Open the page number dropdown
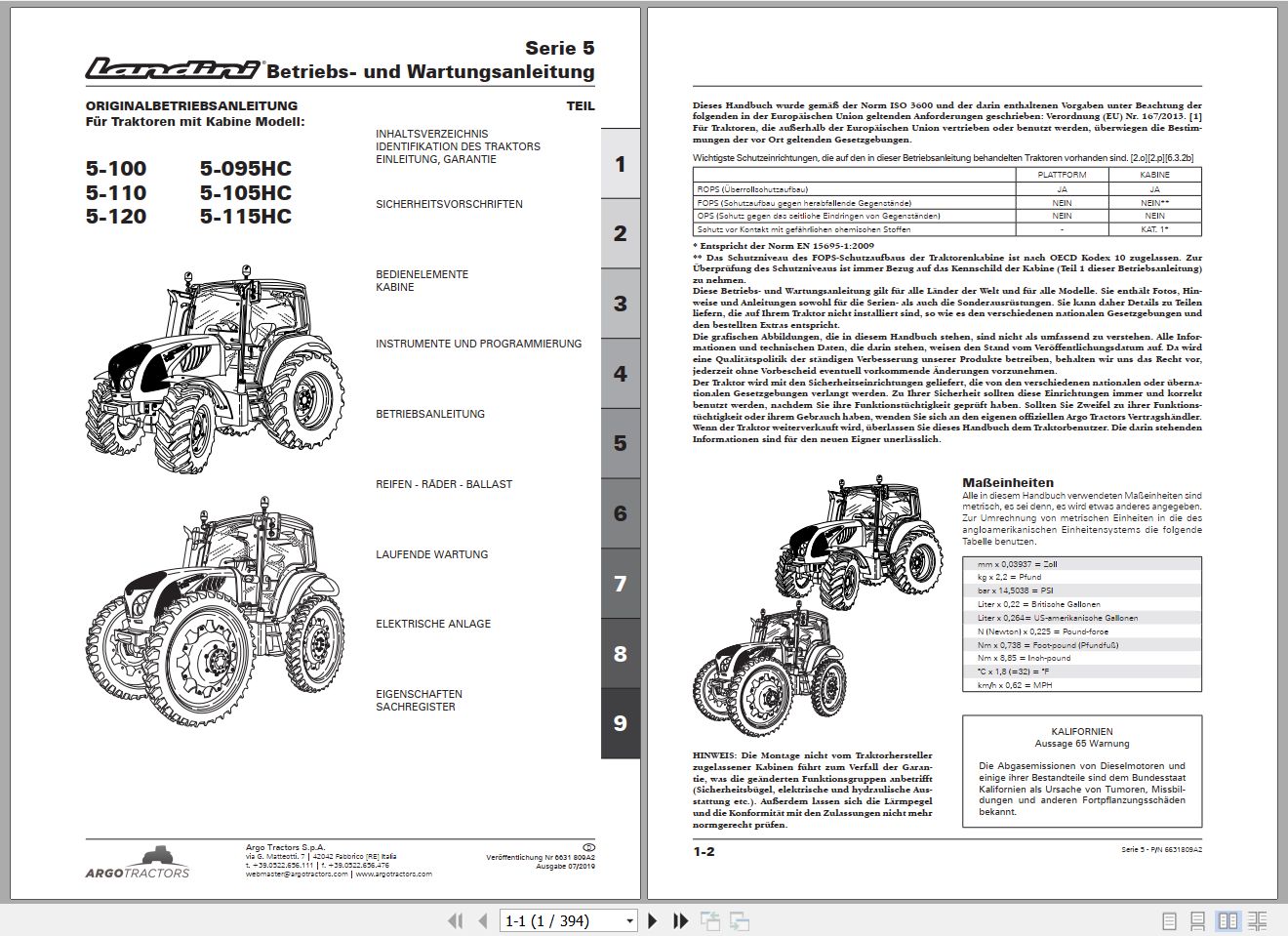Screen dimensions: 1288x936 pos(629,920)
